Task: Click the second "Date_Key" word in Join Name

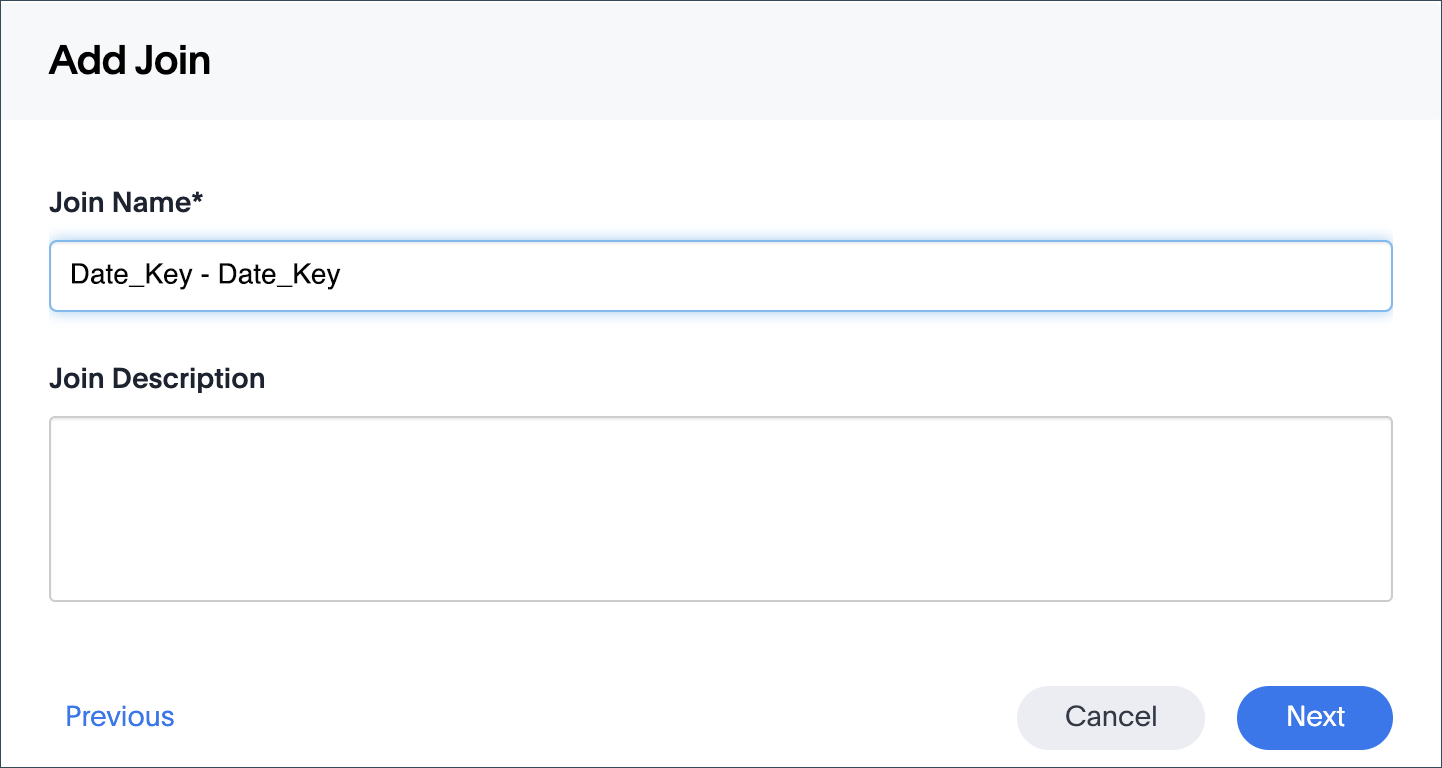Action: [x=279, y=275]
